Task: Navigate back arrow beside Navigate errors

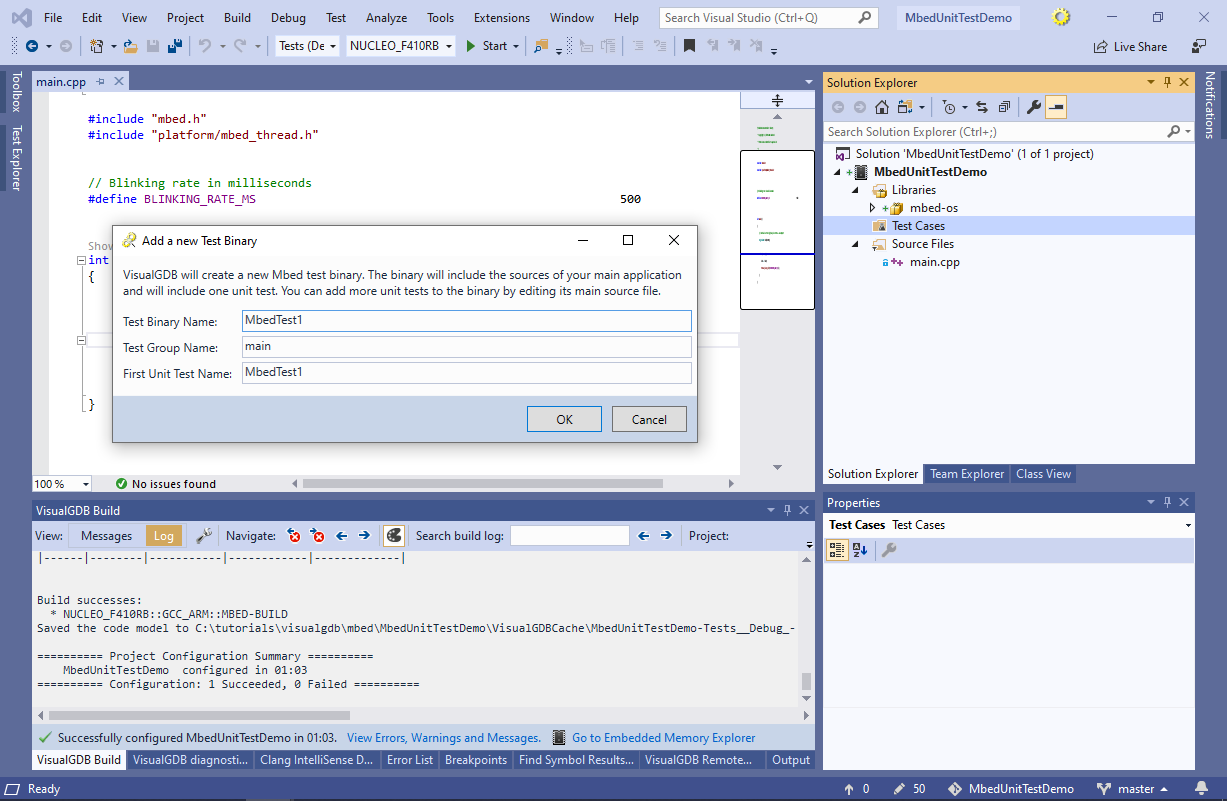Action: click(x=341, y=536)
